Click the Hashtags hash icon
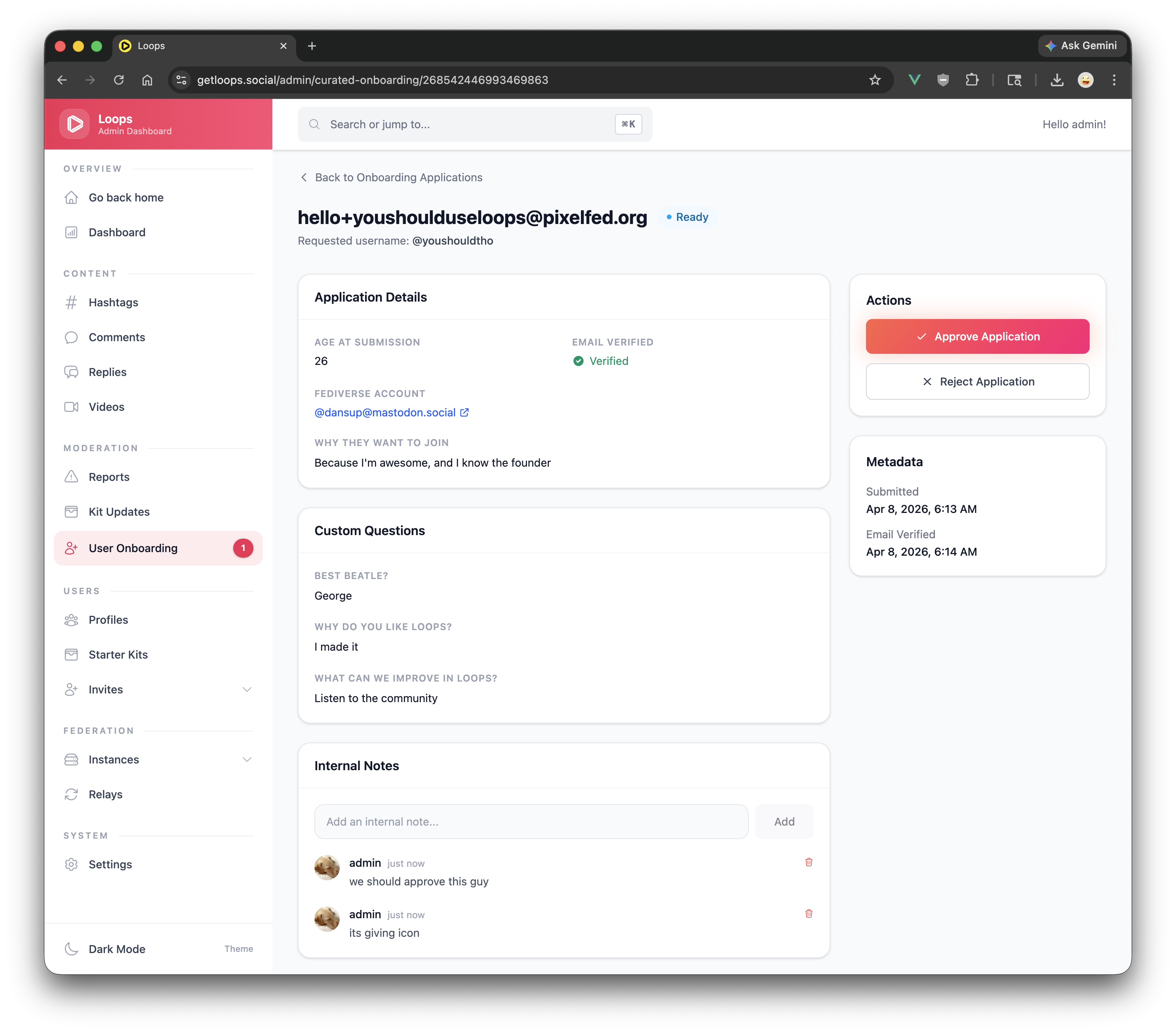1176x1033 pixels. 71,302
